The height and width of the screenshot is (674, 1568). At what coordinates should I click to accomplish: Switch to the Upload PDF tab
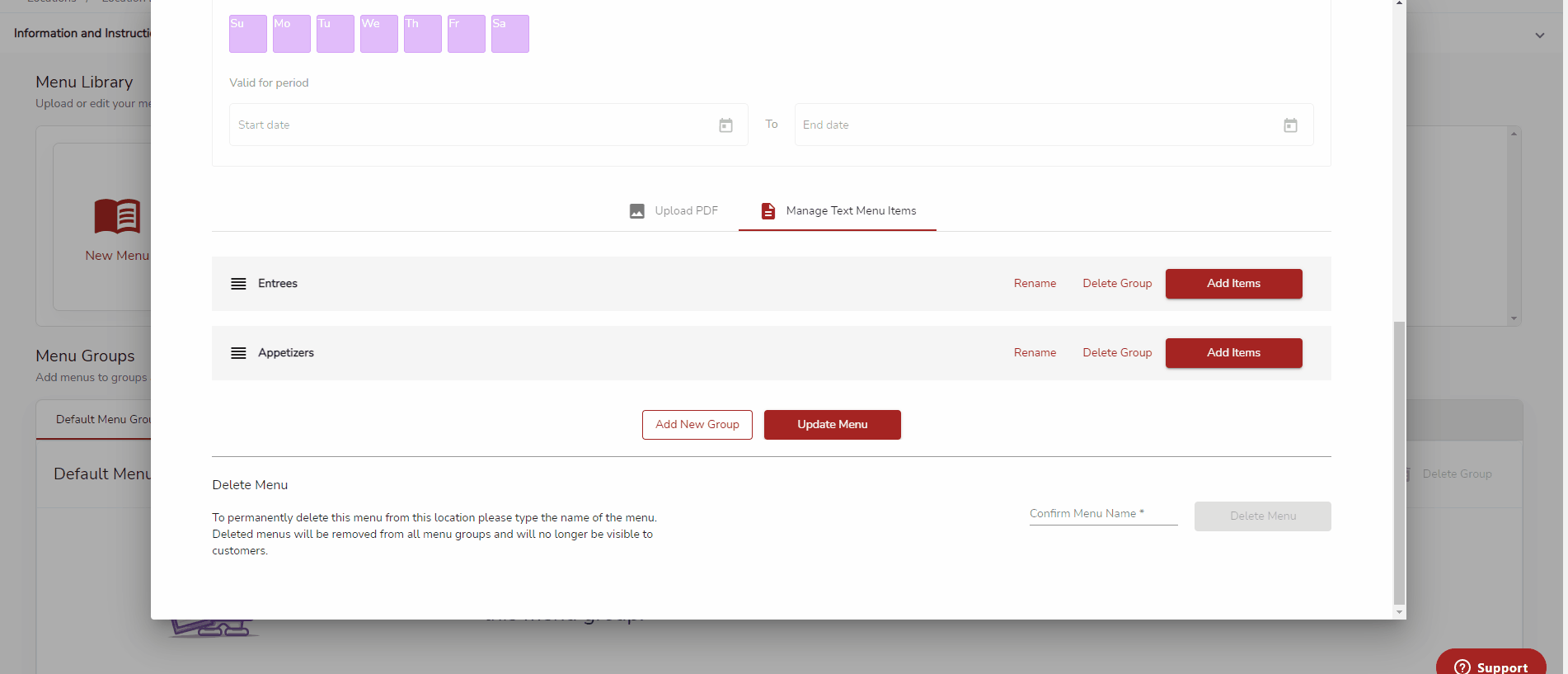[x=674, y=211]
